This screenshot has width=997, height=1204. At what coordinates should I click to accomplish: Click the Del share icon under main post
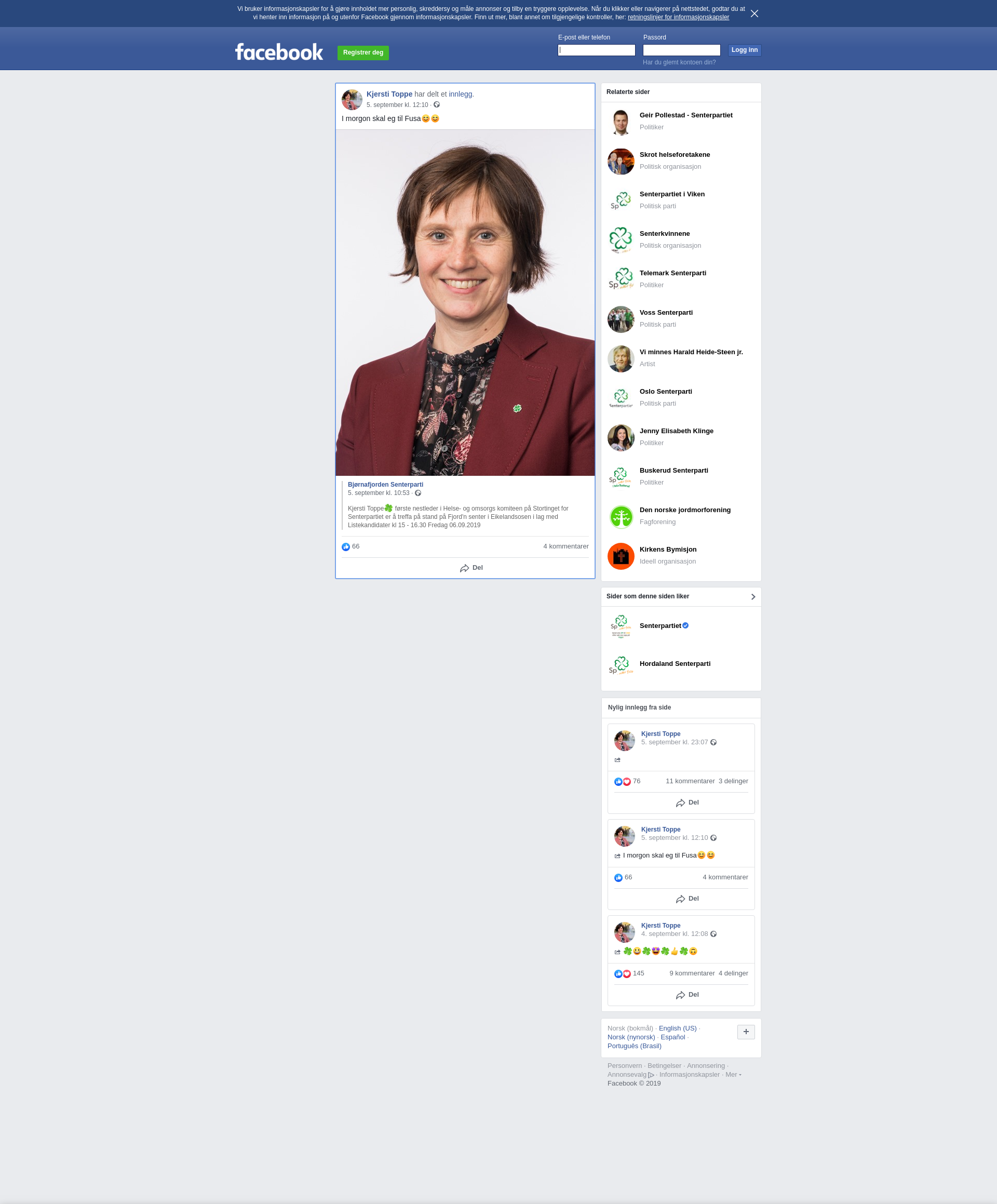[x=464, y=568]
